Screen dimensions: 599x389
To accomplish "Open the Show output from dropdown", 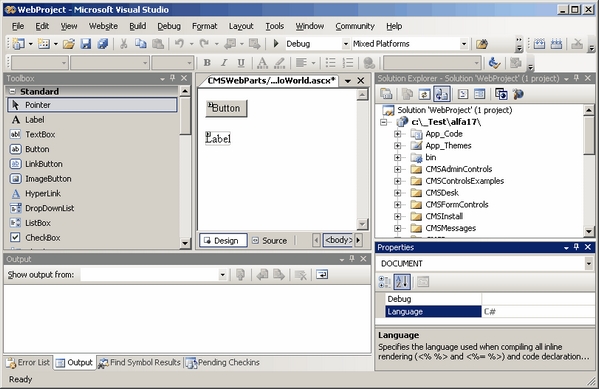I will pyautogui.click(x=222, y=274).
